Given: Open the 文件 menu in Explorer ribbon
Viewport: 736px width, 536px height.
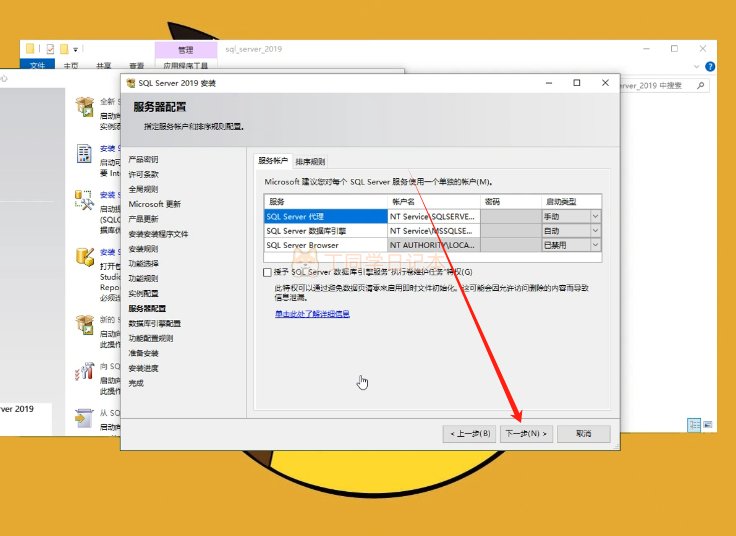Looking at the screenshot, I should (x=37, y=66).
